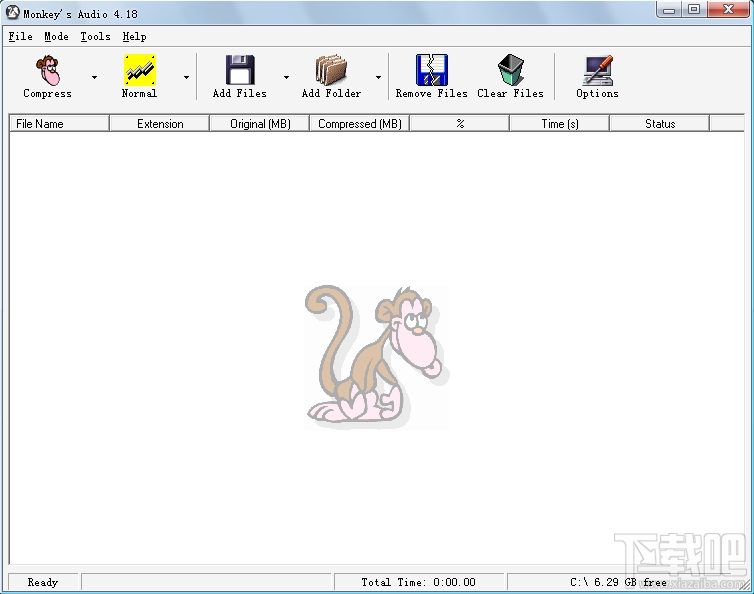Viewport: 754px width, 594px height.
Task: Open the Help menu
Action: pyautogui.click(x=134, y=37)
